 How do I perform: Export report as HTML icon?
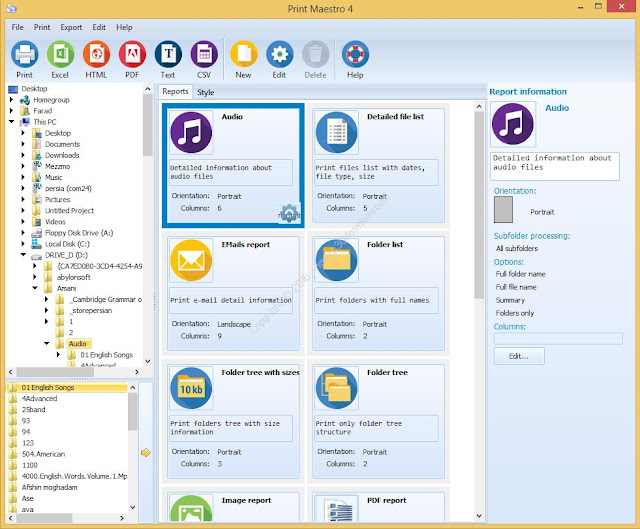96,54
